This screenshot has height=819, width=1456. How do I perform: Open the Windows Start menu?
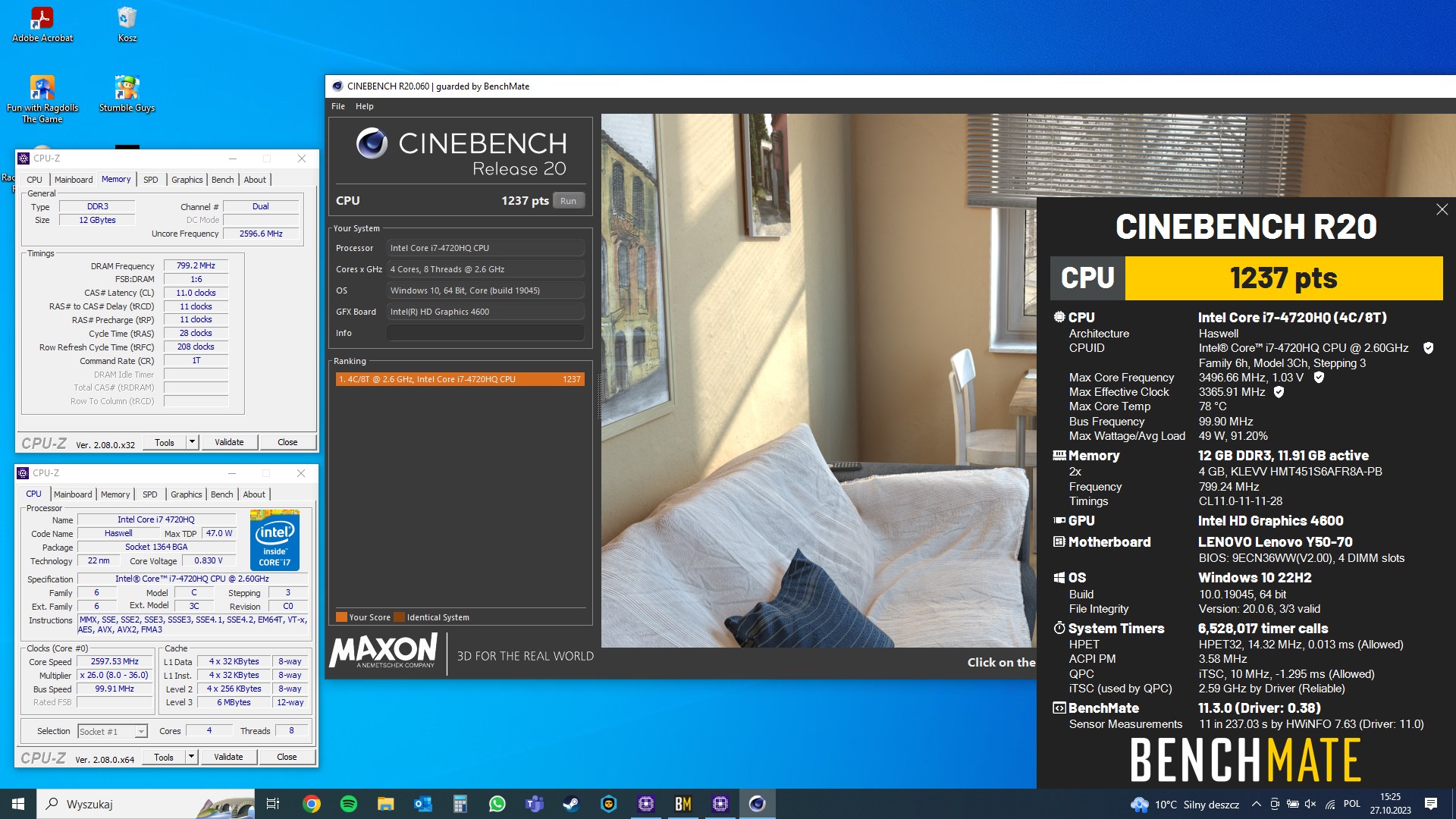point(18,804)
